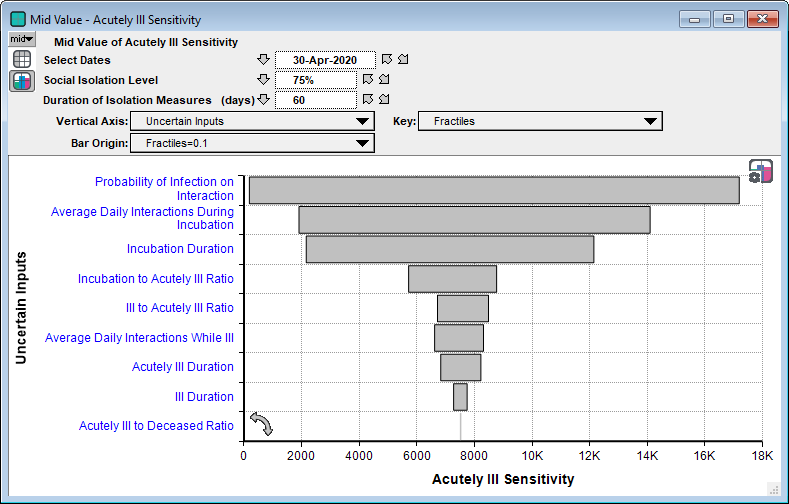Step to next value for Select Dates

pos(403,59)
